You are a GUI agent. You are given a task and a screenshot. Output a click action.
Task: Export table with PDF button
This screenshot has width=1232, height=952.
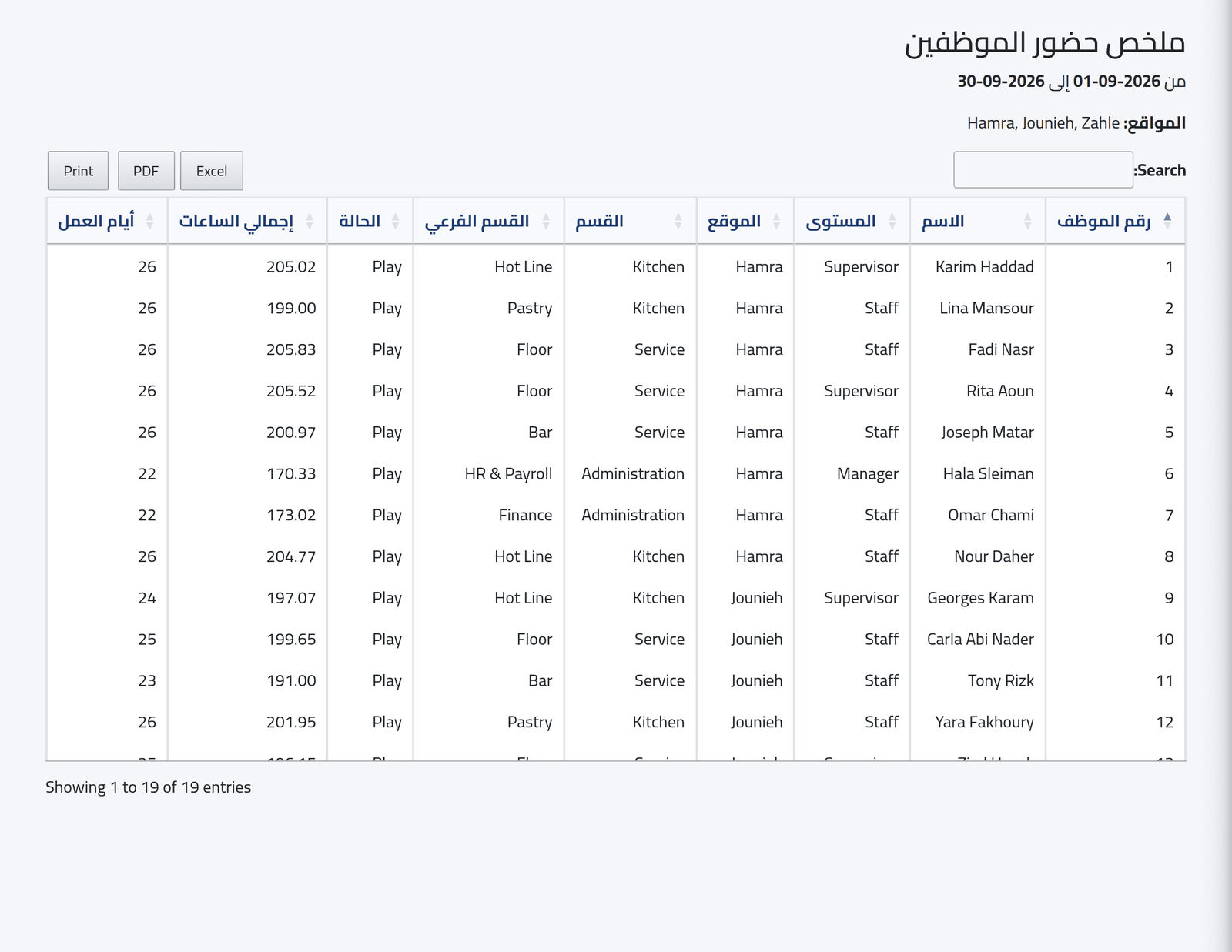click(146, 171)
